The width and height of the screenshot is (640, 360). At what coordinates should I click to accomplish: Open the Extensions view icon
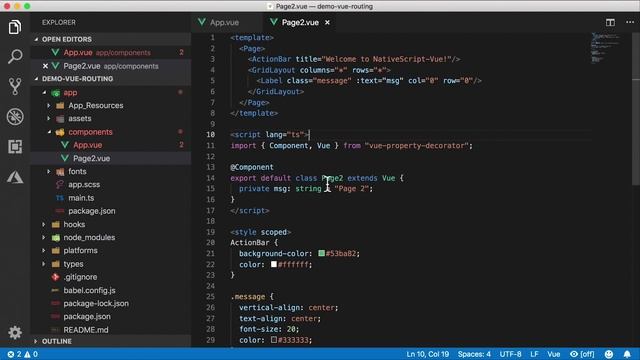click(x=15, y=147)
